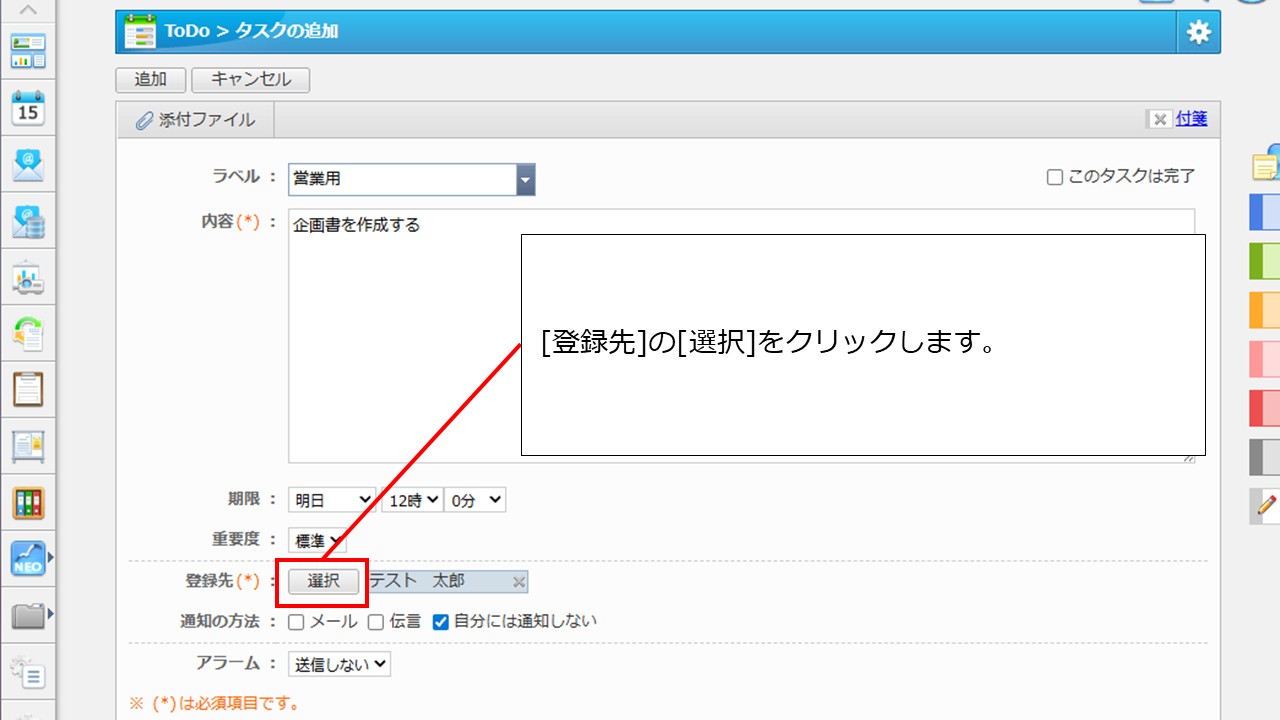This screenshot has width=1280, height=720.
Task: Open the clipboard icon in sidebar
Action: pyautogui.click(x=28, y=390)
